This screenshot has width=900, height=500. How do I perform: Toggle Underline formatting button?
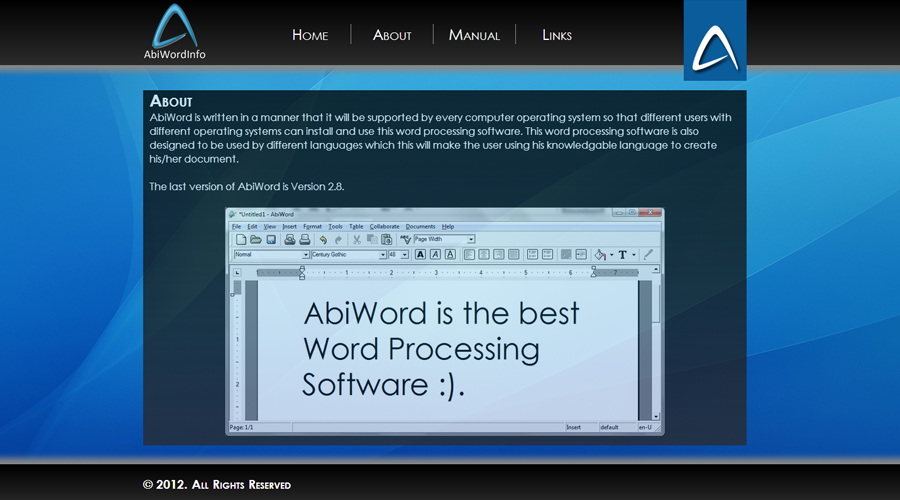[x=451, y=255]
